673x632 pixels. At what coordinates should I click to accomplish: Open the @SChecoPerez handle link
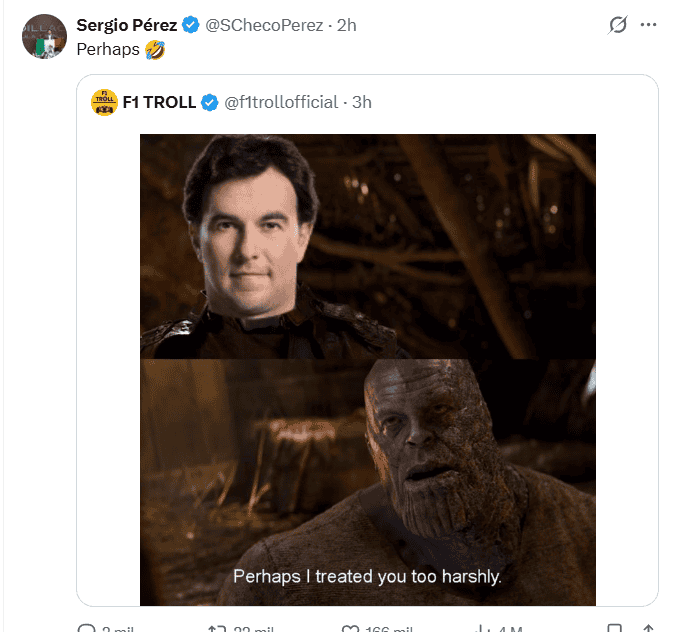click(265, 25)
